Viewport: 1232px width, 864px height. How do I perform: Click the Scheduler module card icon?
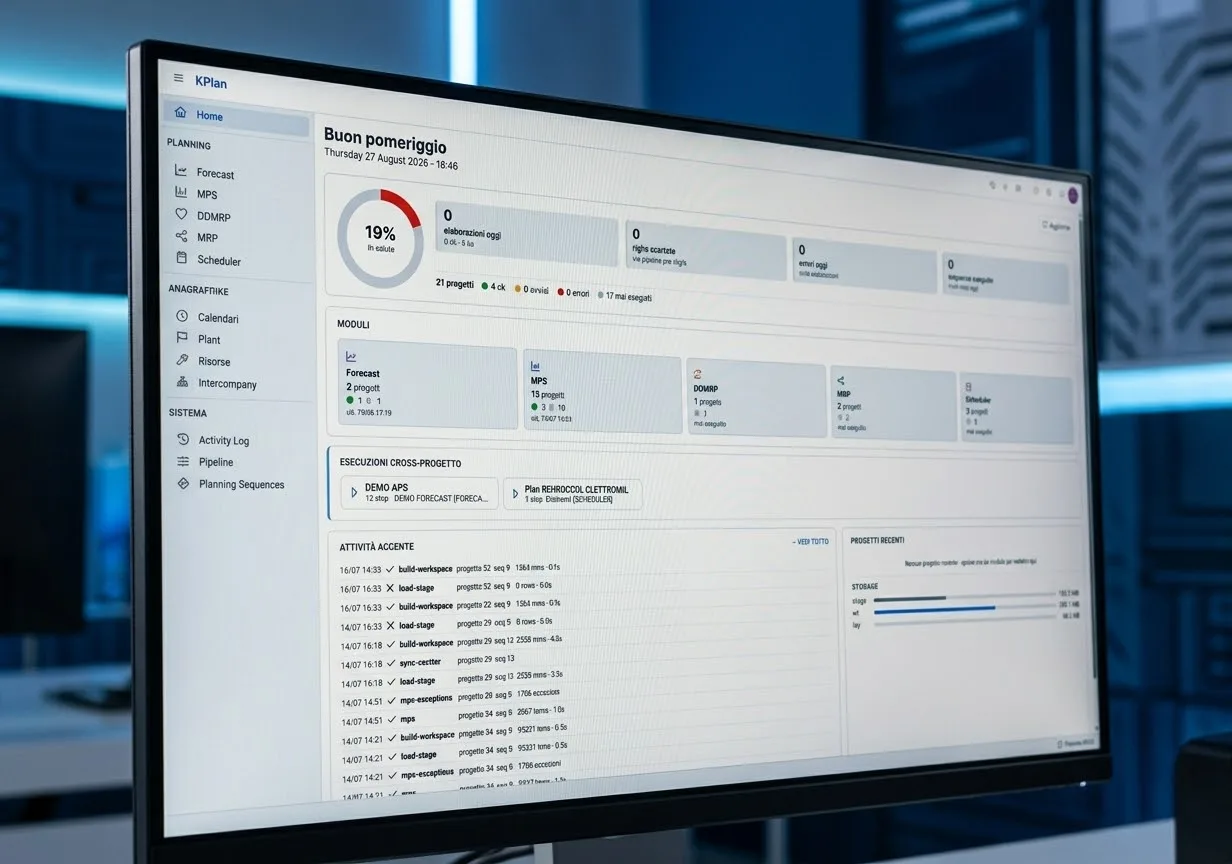(968, 386)
